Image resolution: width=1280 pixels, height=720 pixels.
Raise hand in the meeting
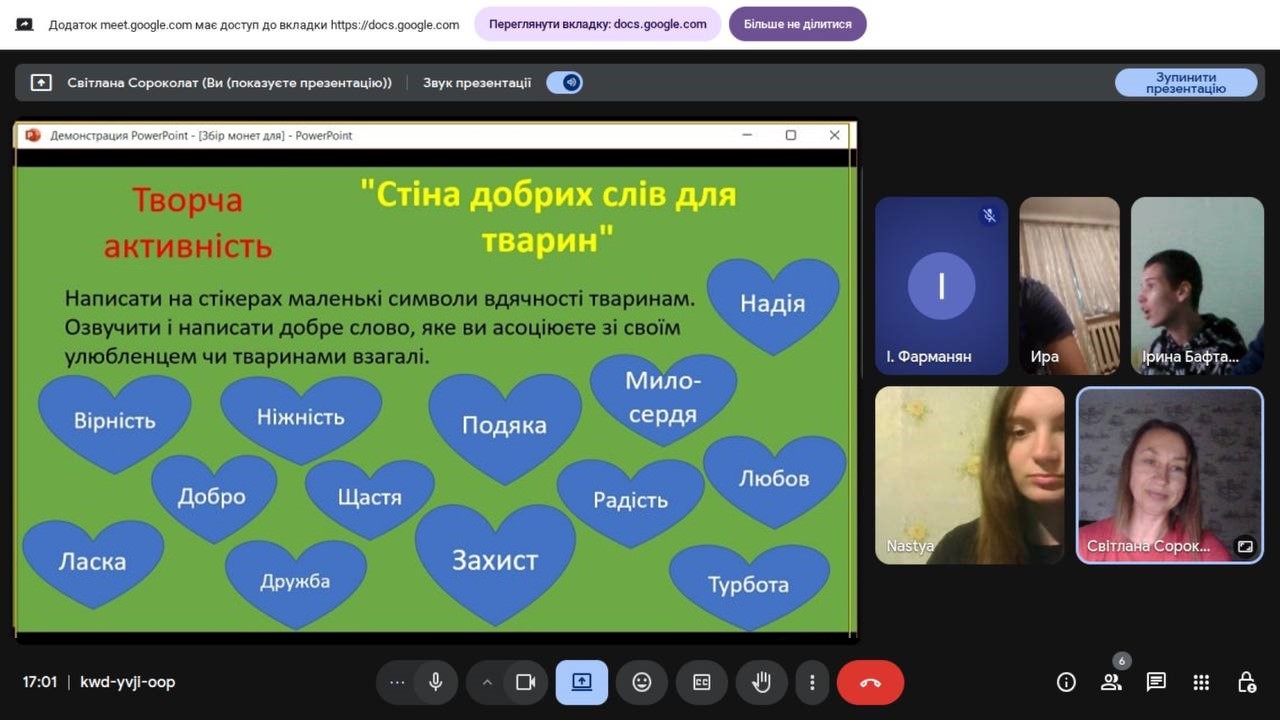[x=762, y=682]
